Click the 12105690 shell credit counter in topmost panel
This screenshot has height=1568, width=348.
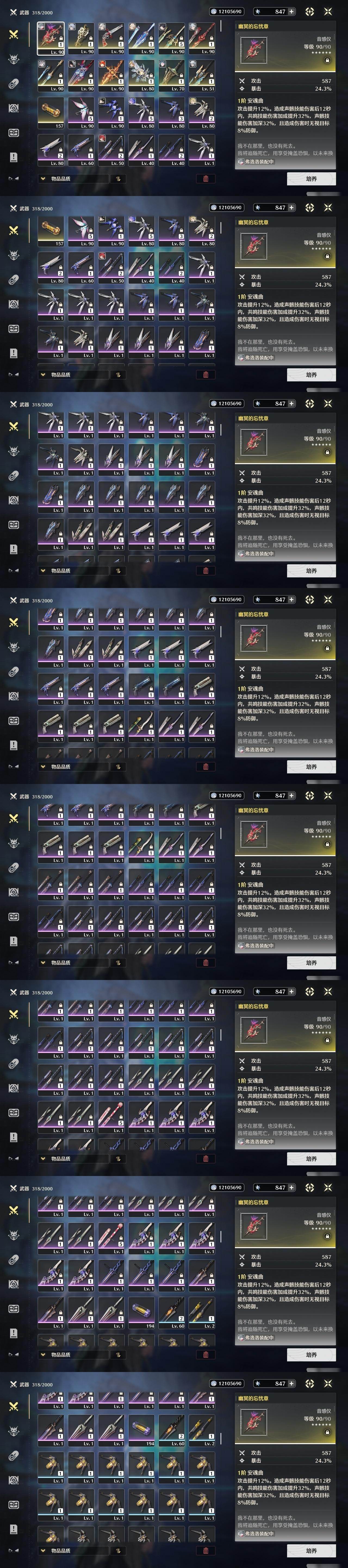pos(226,11)
